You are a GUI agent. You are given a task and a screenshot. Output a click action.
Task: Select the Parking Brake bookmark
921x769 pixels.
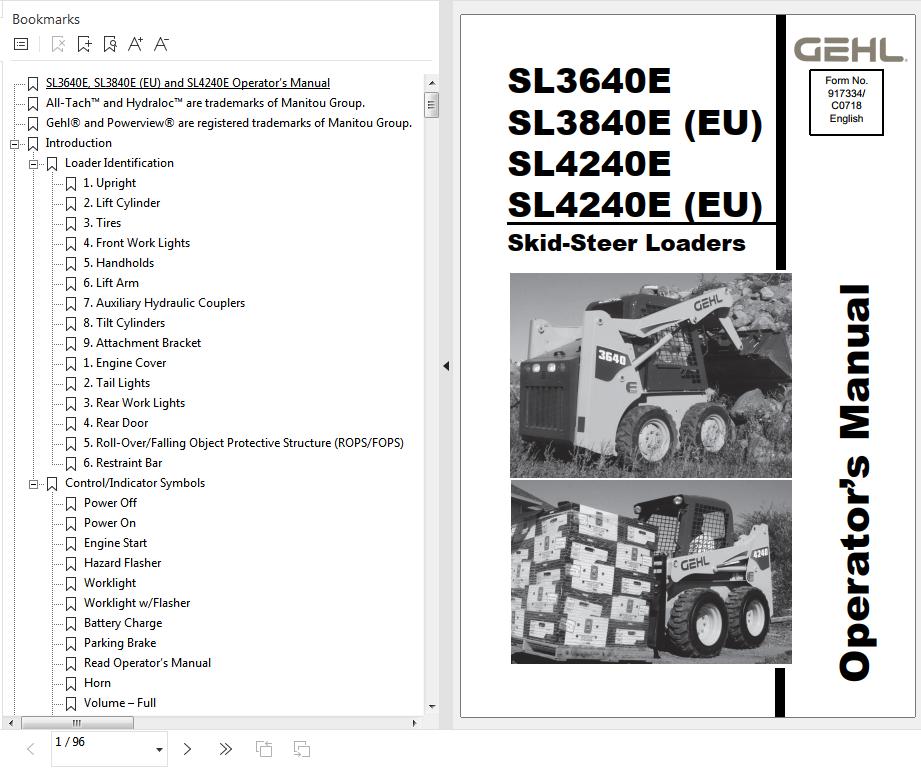pos(120,643)
